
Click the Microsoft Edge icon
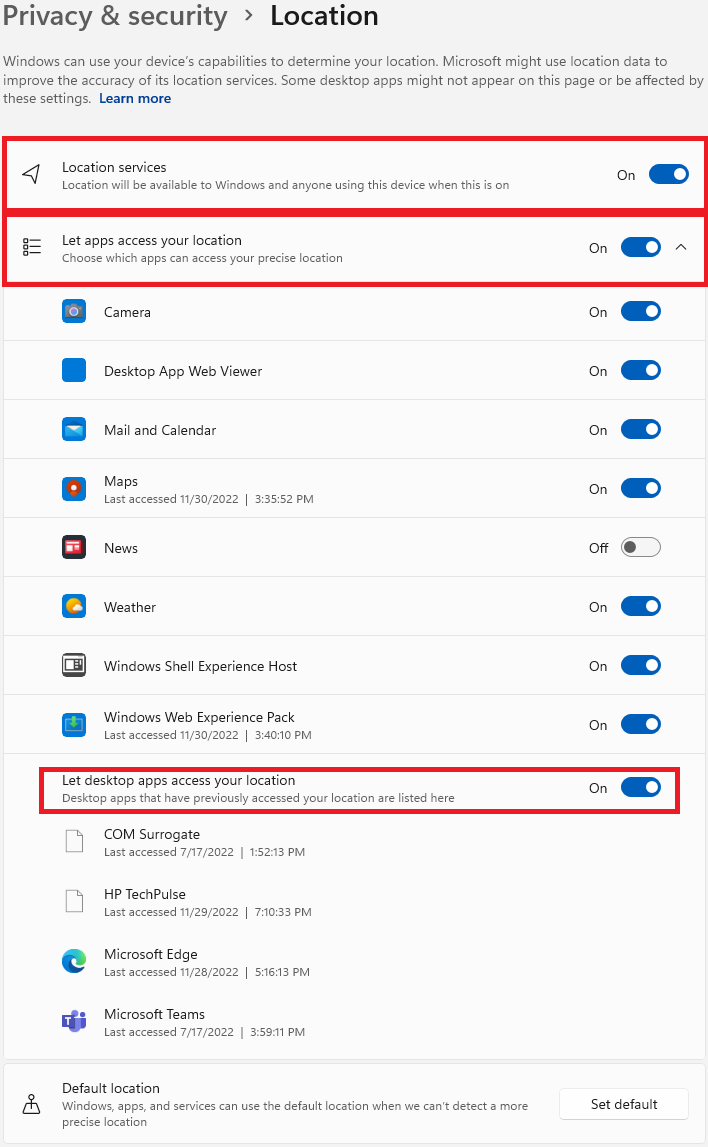click(x=74, y=962)
